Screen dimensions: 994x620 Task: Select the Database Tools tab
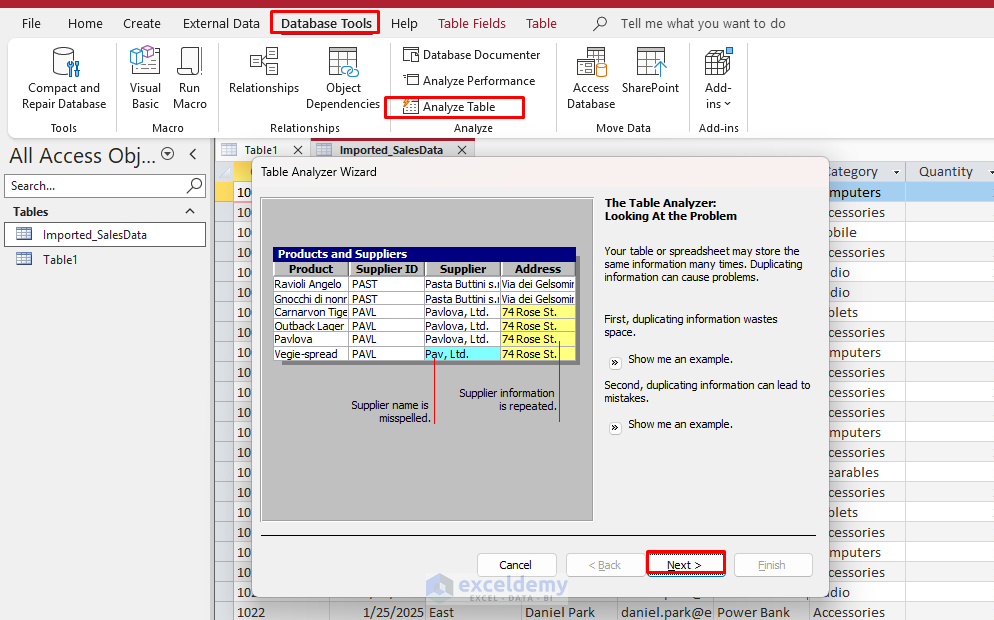tap(326, 23)
